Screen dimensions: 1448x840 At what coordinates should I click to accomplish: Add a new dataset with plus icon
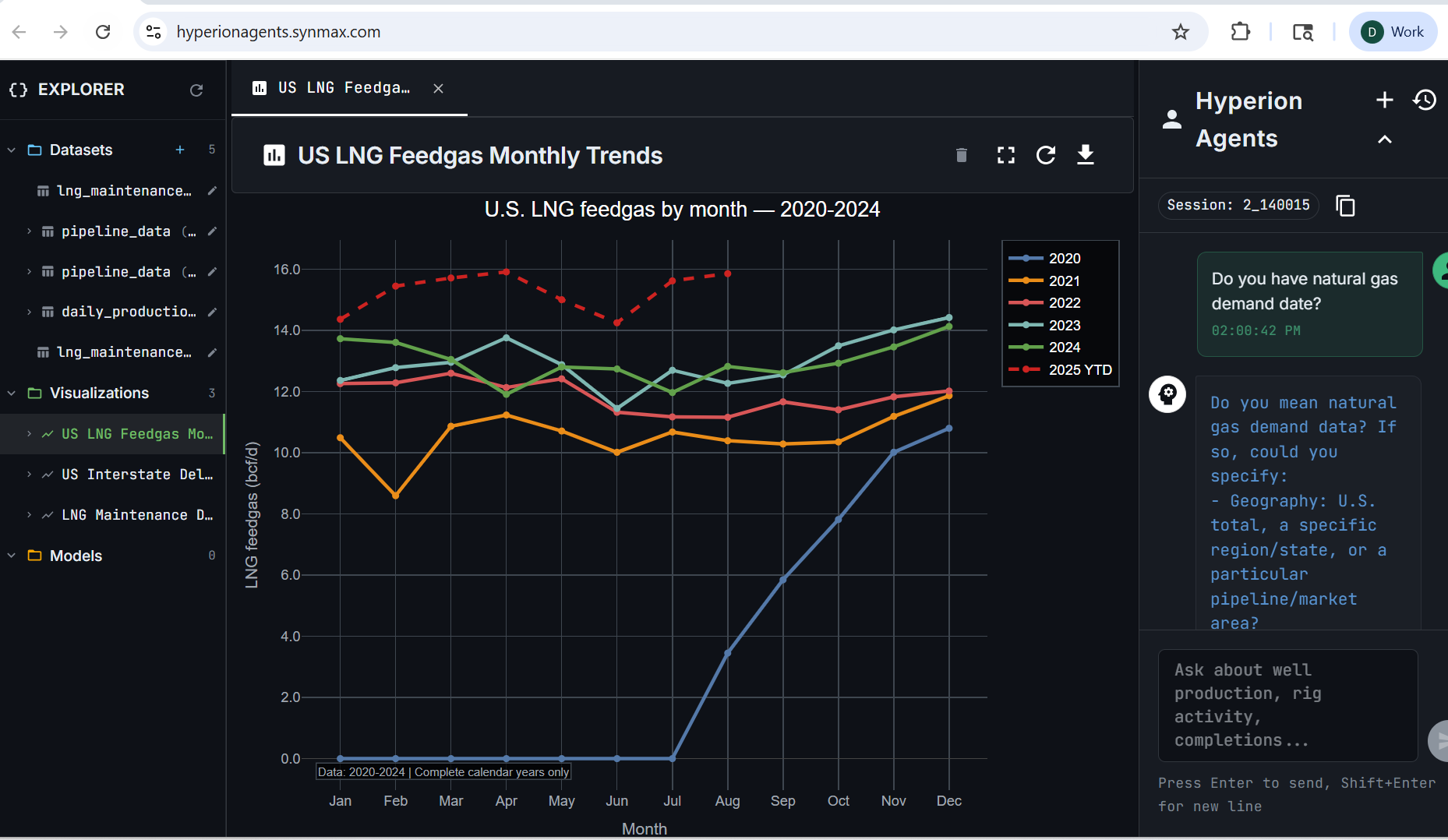[180, 150]
